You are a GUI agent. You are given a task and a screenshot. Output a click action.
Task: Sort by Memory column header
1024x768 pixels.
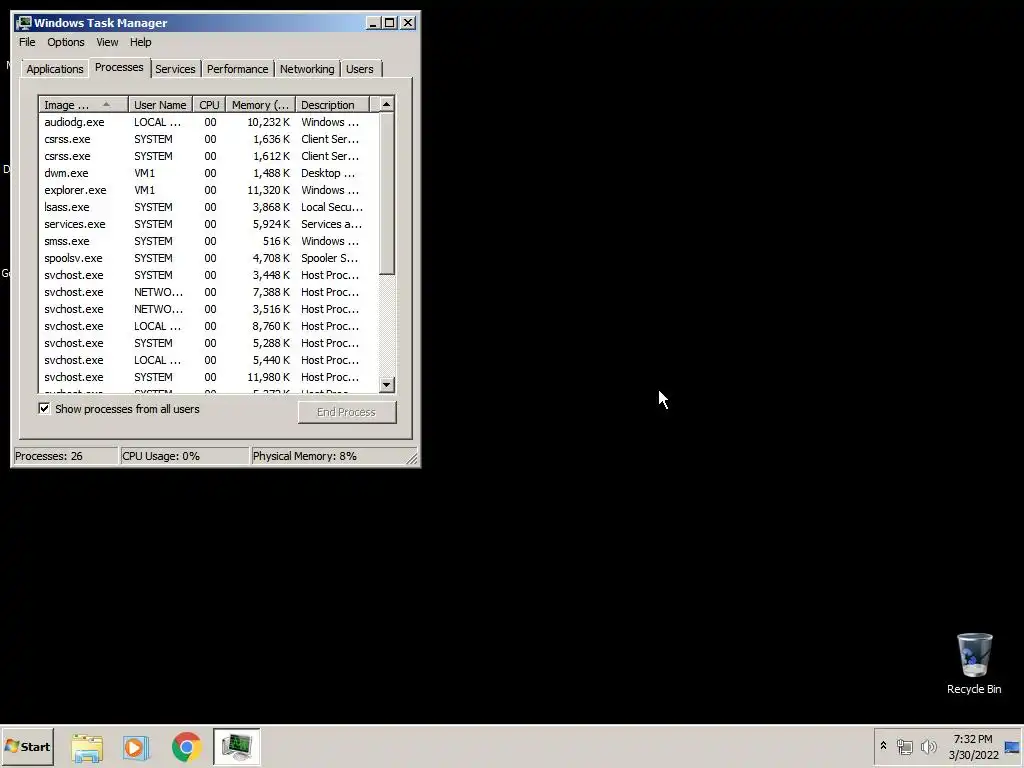tap(261, 104)
